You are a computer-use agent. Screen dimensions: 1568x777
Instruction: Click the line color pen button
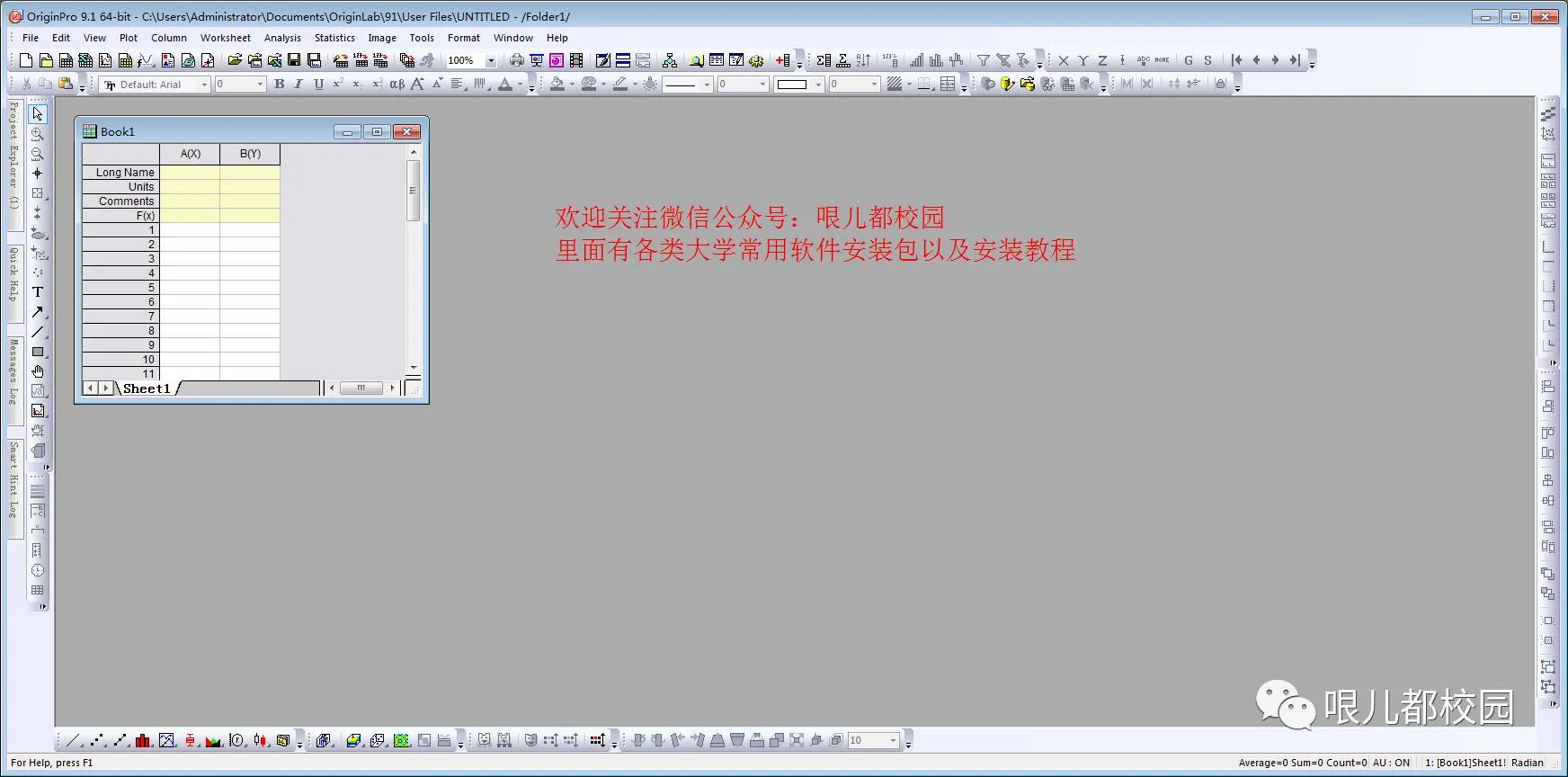point(619,84)
